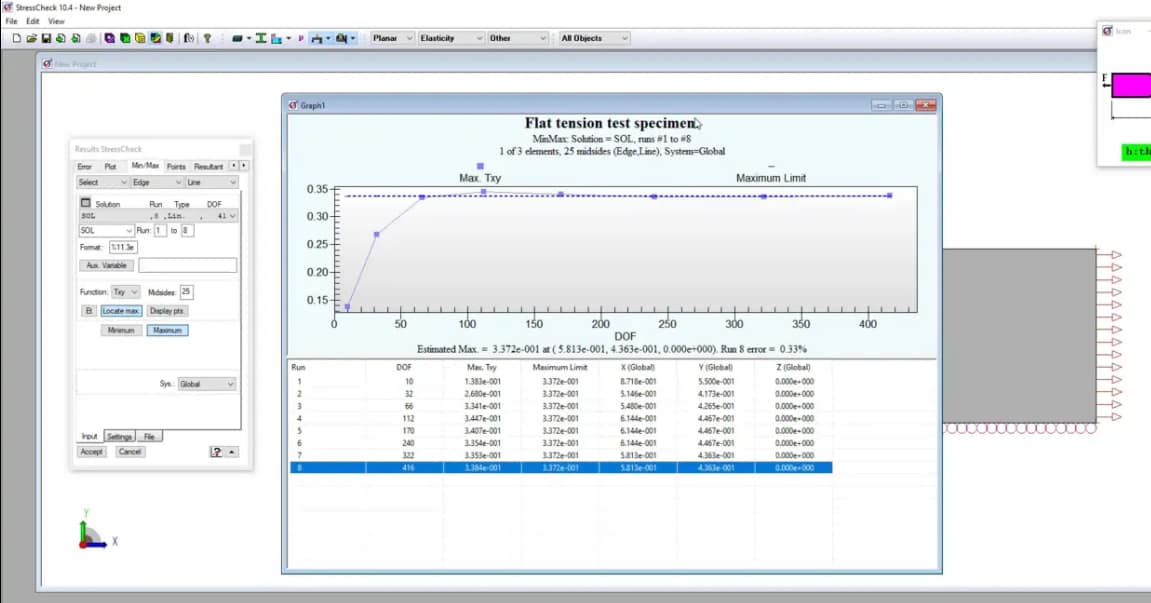Open an existing project file
Viewport: 1151px width, 603px height.
tap(32, 38)
